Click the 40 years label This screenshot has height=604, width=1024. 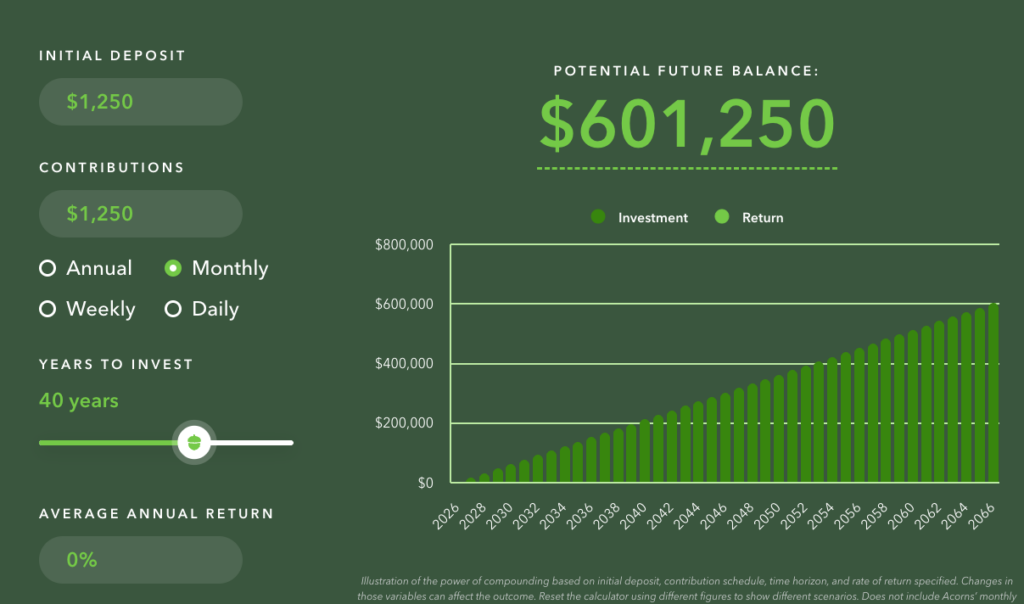[x=79, y=401]
